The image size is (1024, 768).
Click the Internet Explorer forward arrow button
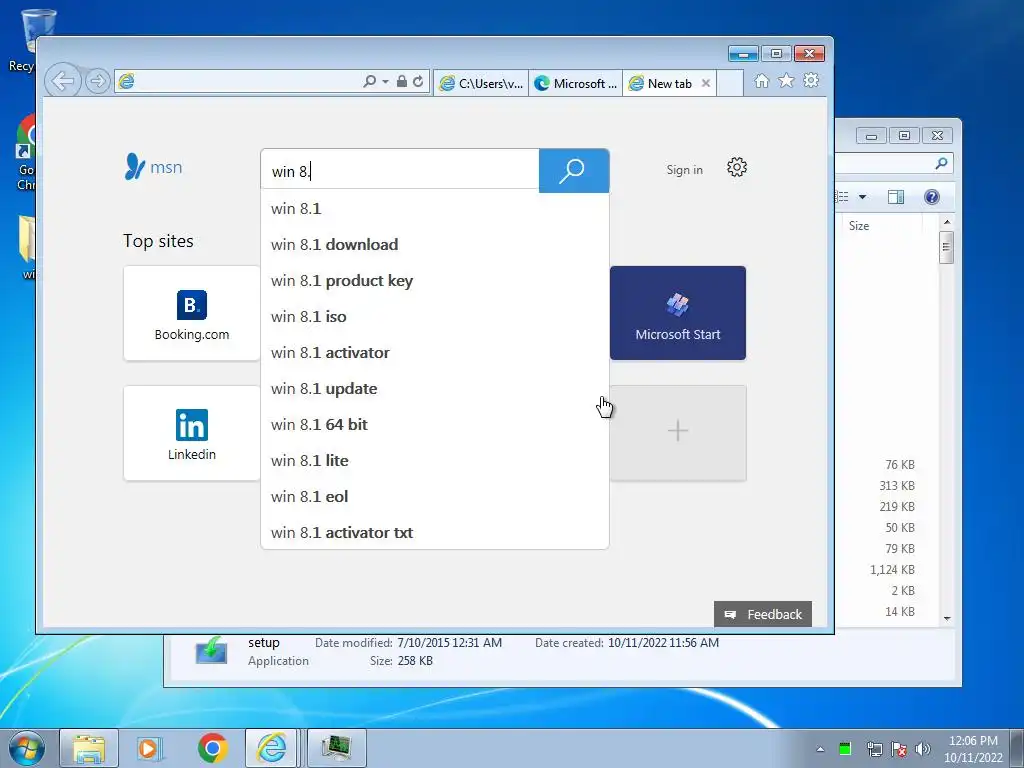[97, 82]
